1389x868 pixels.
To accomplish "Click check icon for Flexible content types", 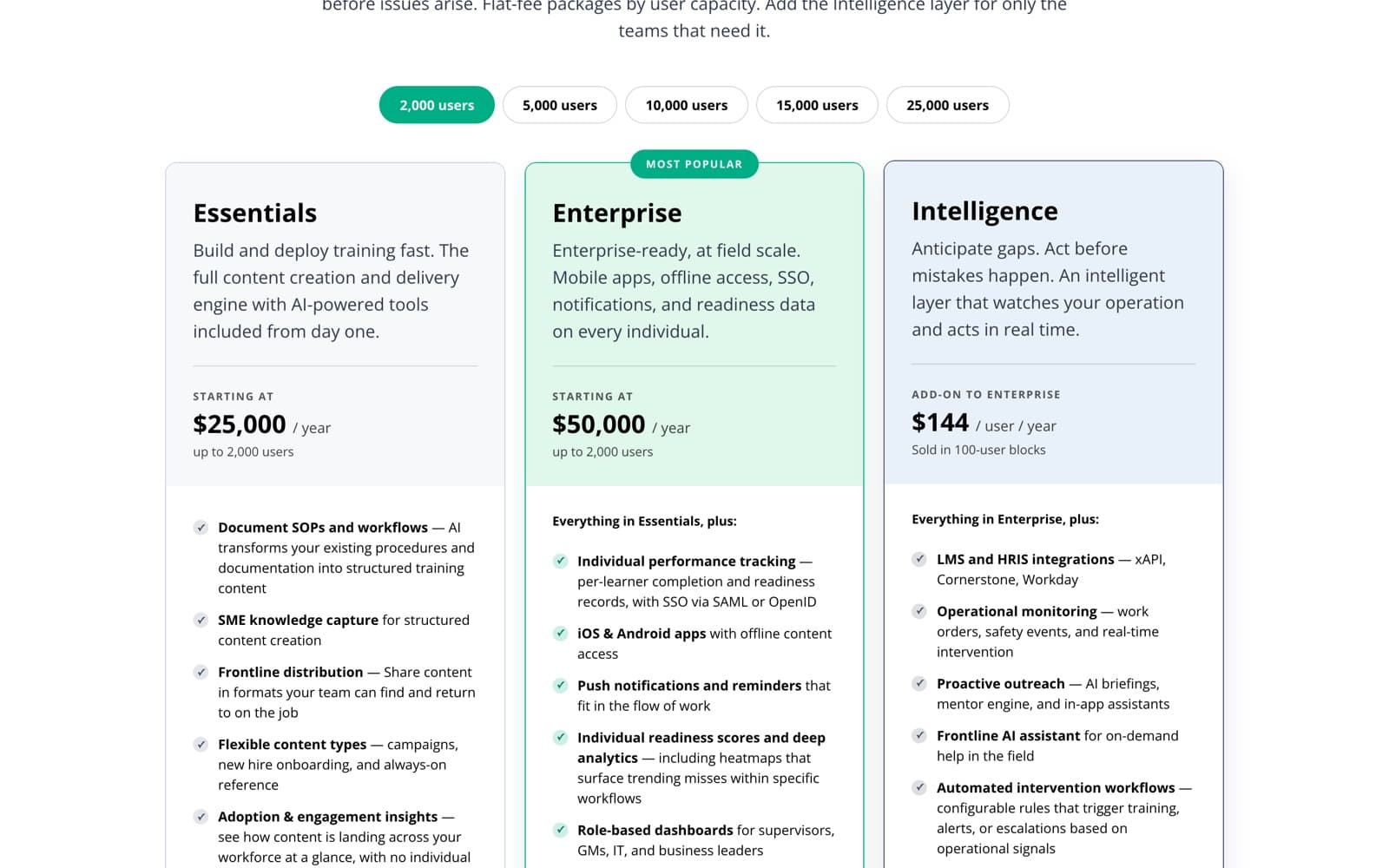I will (201, 745).
